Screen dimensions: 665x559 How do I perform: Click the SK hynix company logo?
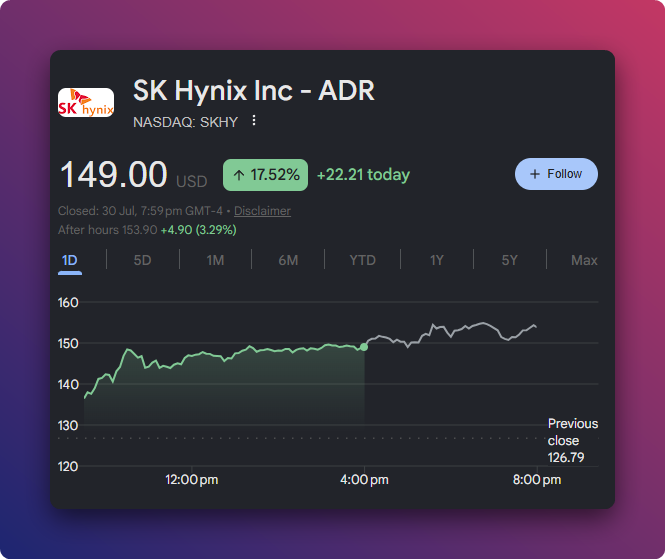click(86, 102)
